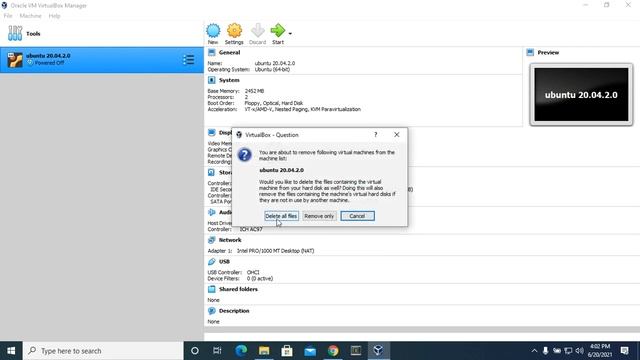This screenshot has width=640, height=360.
Task: Click the volume speaker tray icon
Action: [579, 351]
